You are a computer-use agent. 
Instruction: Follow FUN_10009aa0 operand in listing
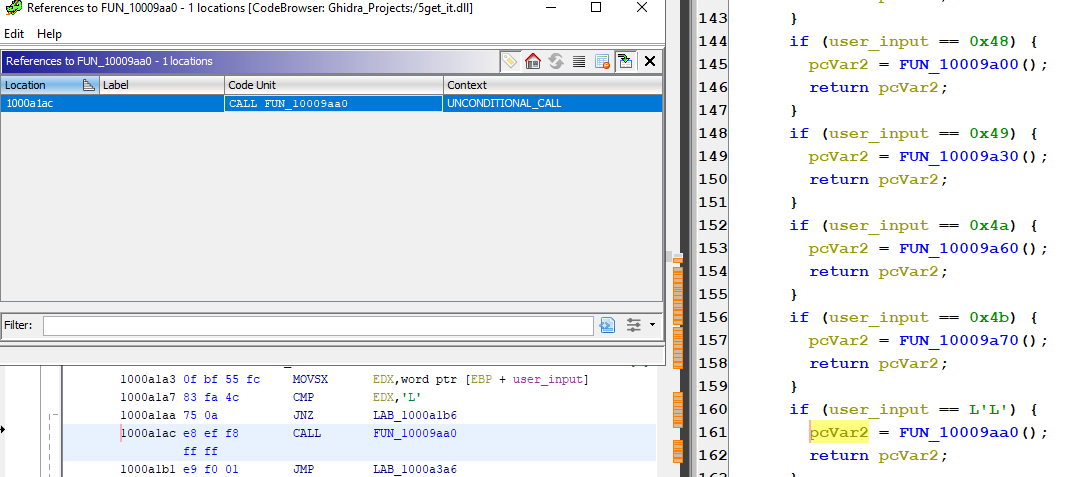coord(414,434)
